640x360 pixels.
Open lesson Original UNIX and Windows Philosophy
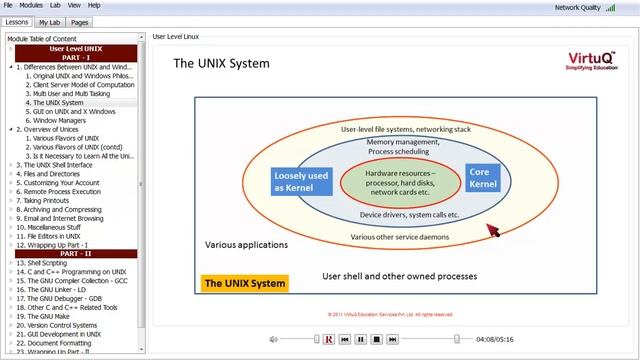tap(80, 76)
